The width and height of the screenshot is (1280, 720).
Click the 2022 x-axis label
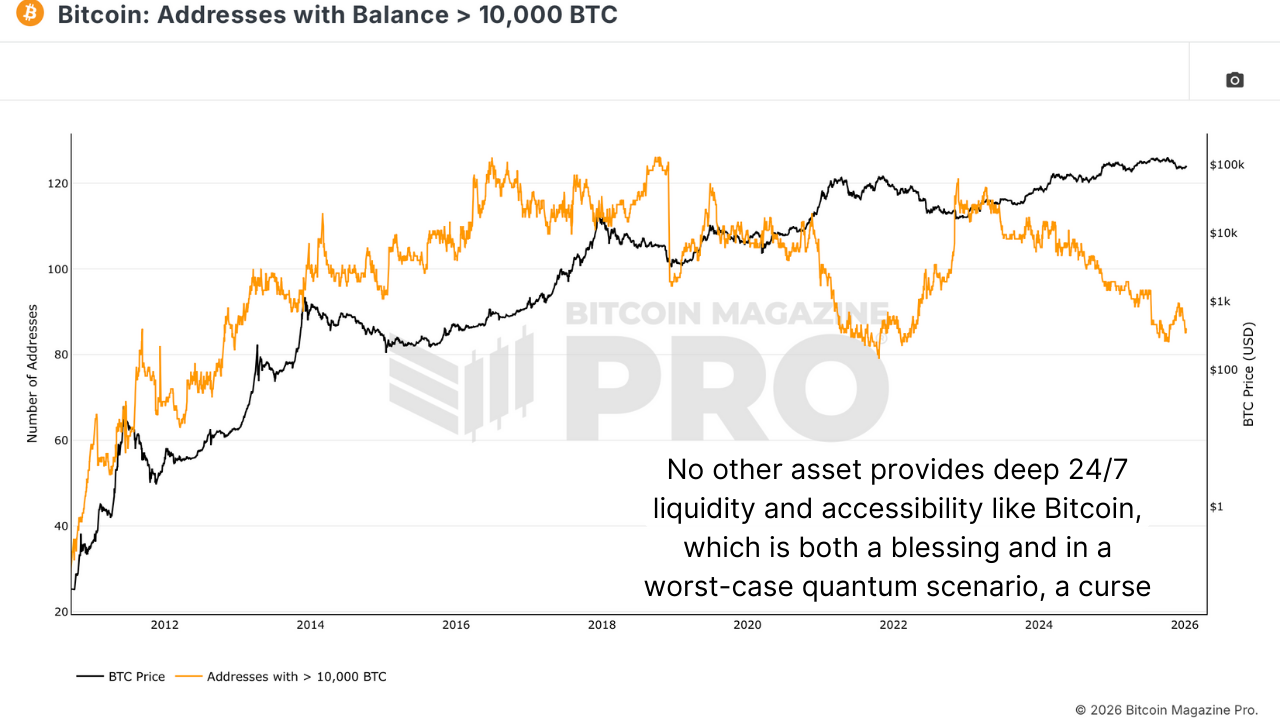pyautogui.click(x=893, y=626)
